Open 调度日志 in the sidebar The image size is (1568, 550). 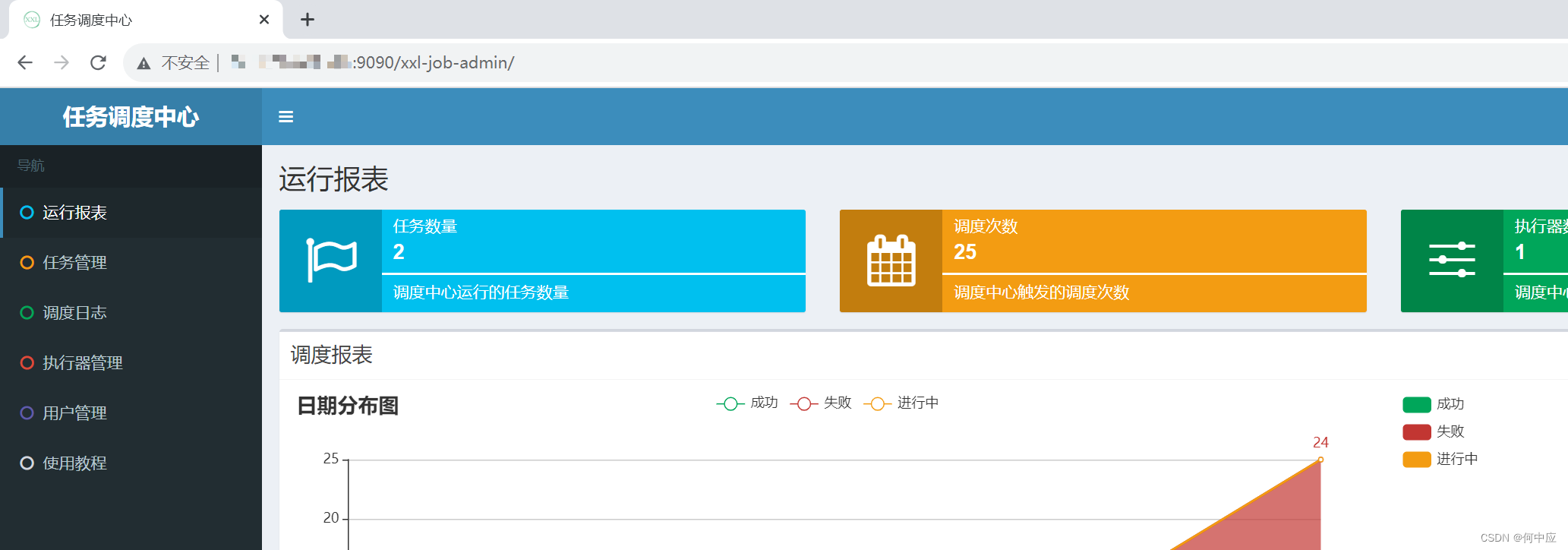[131, 313]
